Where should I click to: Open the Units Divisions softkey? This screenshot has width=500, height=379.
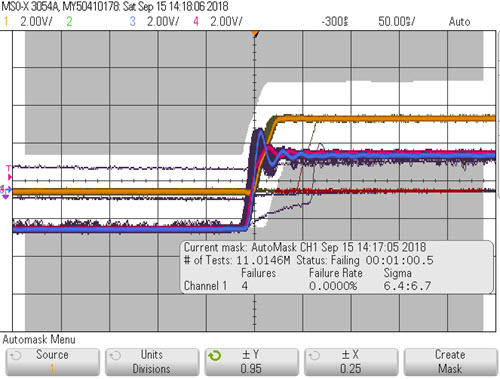pos(152,362)
